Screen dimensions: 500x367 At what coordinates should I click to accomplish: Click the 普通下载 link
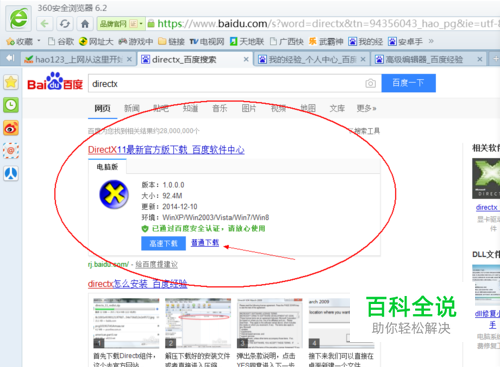click(x=205, y=243)
